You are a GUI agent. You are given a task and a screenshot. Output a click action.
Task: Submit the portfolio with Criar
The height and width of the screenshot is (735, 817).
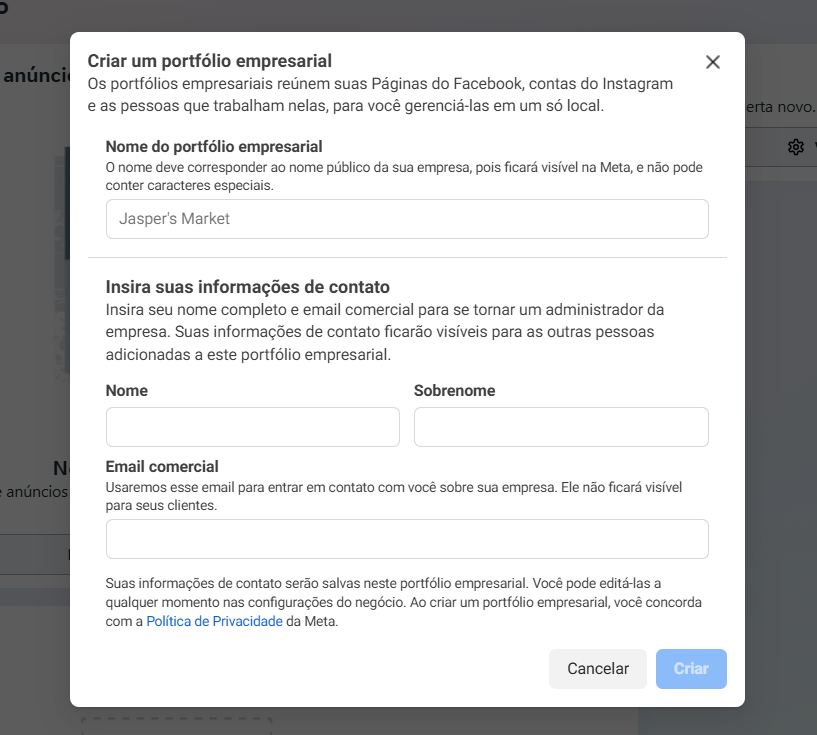tap(691, 668)
